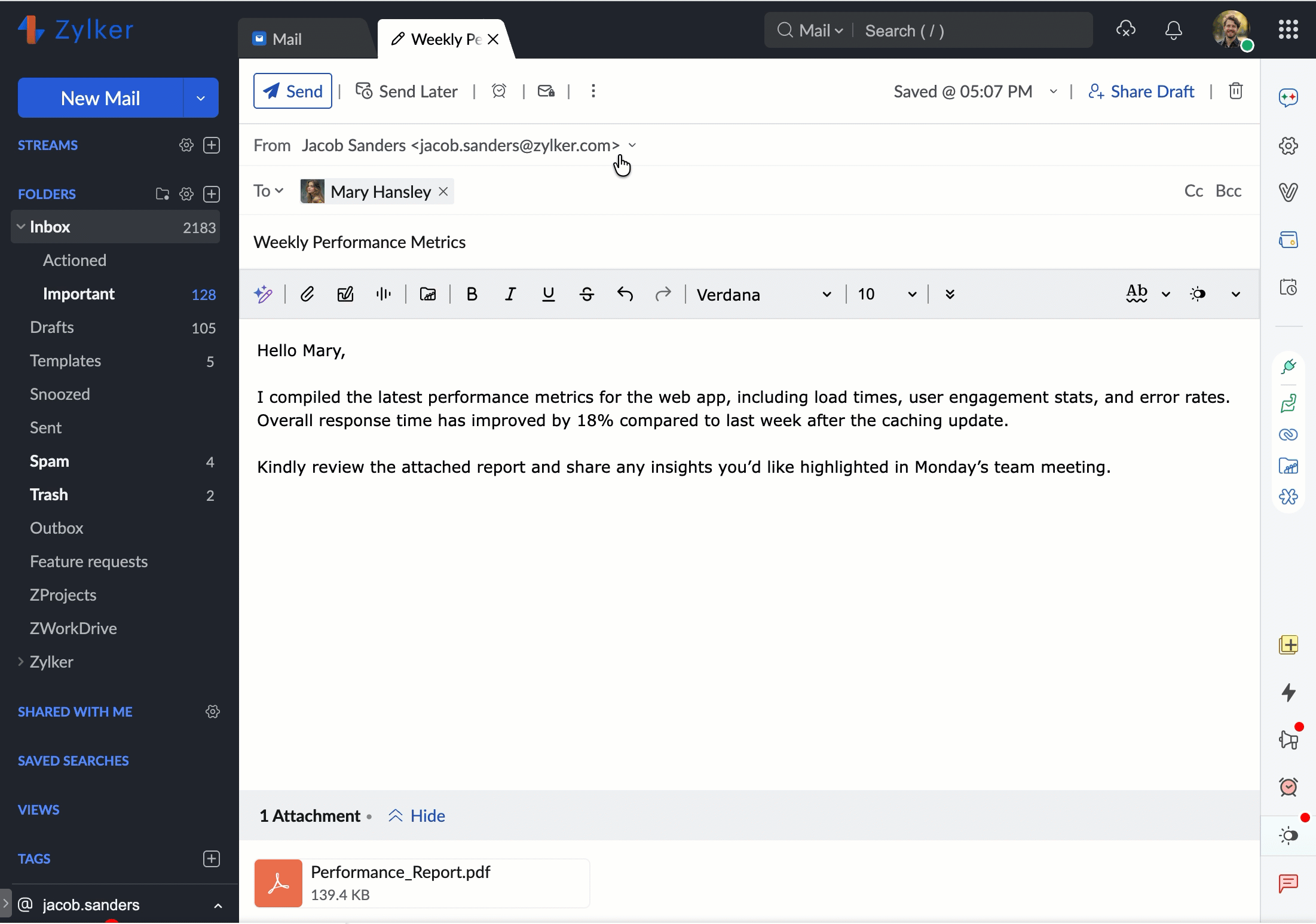Image resolution: width=1316 pixels, height=924 pixels.
Task: Close the Weekly Pe compose tab
Action: (x=493, y=39)
